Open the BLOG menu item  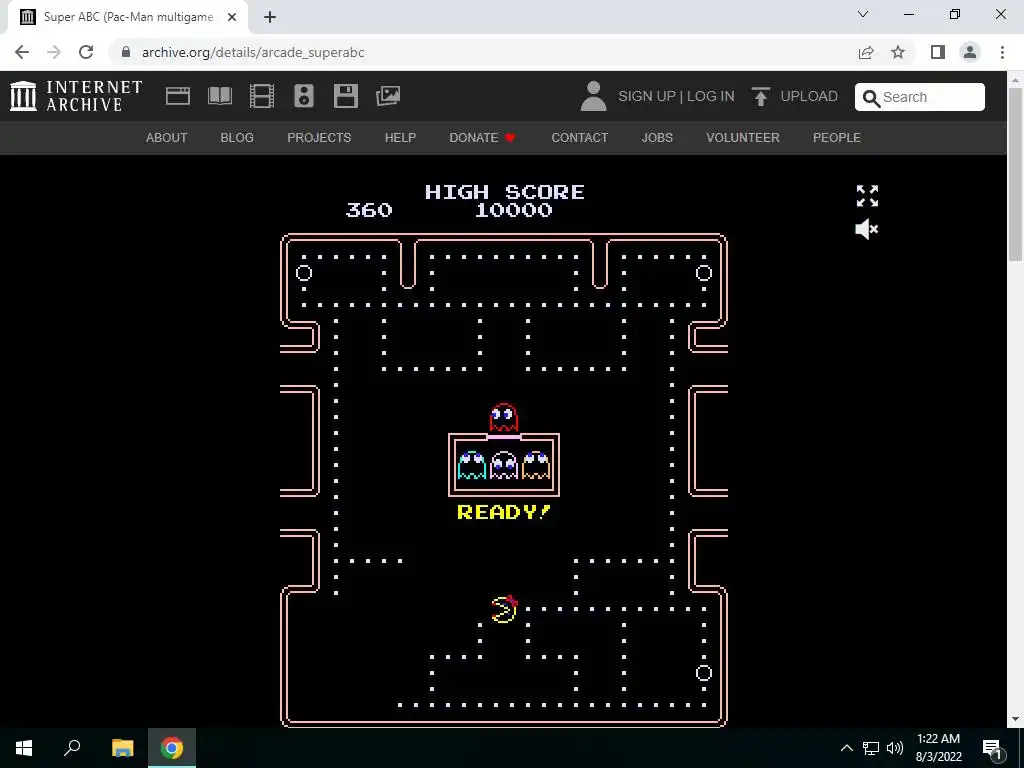[237, 138]
